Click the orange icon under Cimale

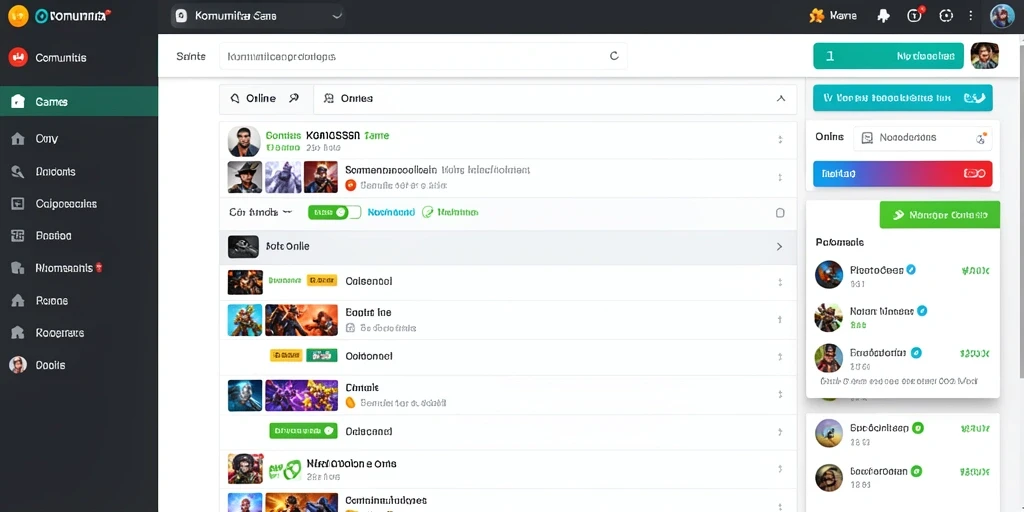pyautogui.click(x=350, y=403)
